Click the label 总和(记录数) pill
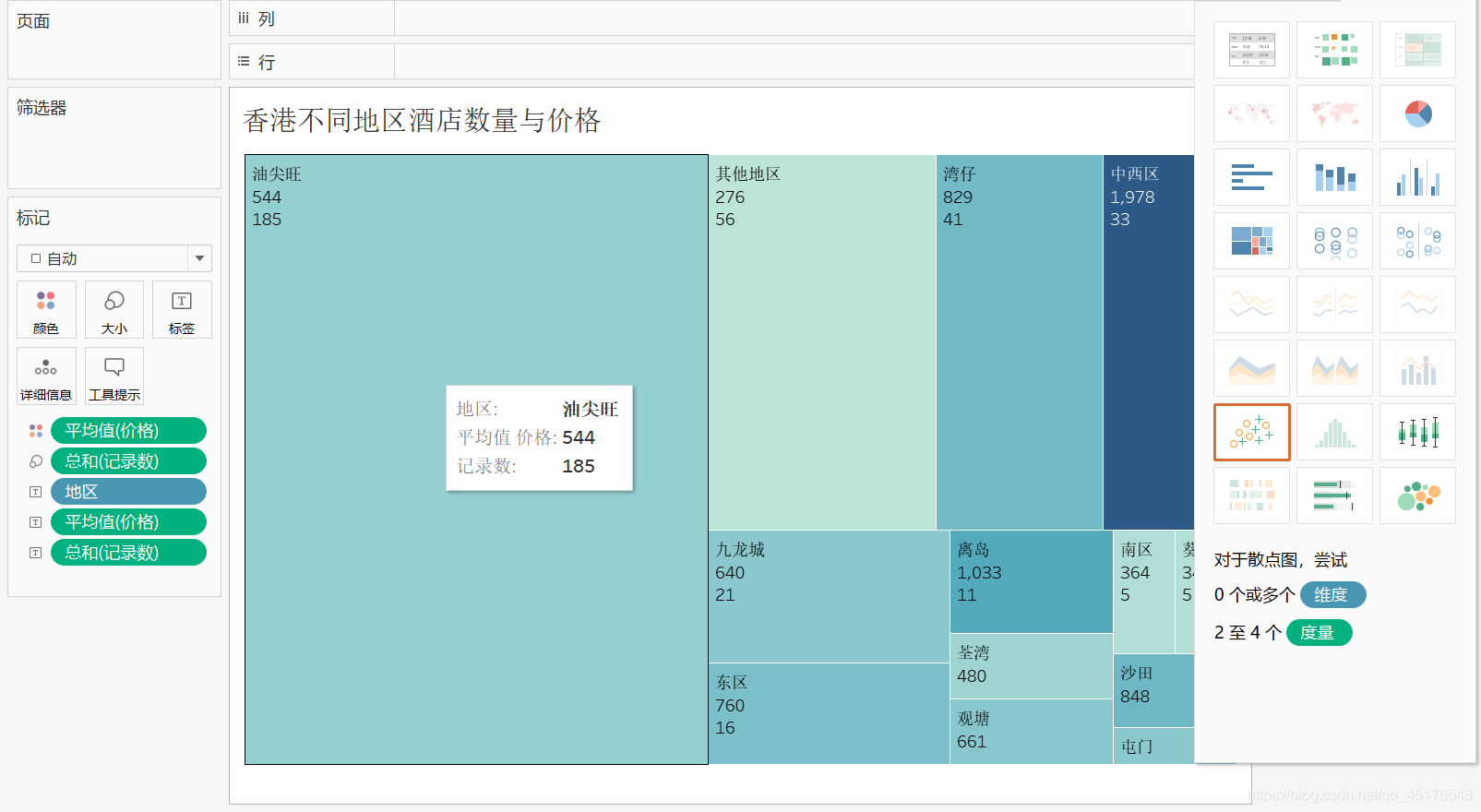 (128, 553)
